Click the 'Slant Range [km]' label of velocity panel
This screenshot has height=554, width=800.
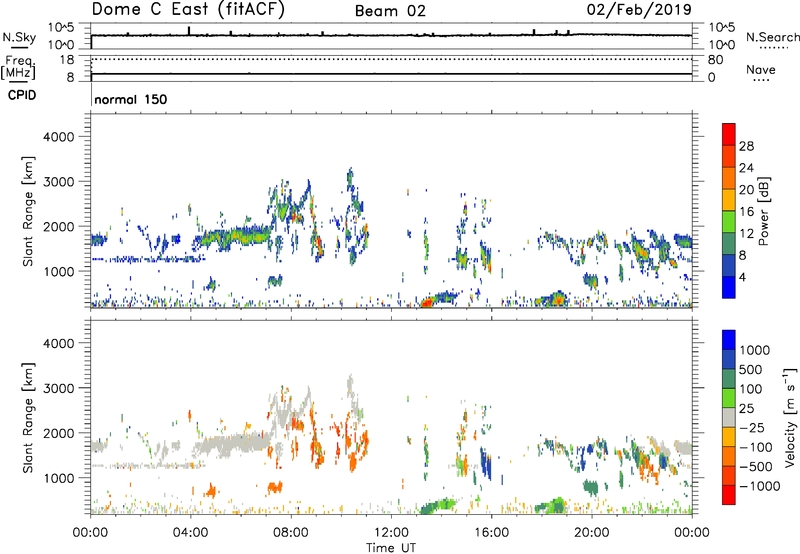(x=28, y=417)
